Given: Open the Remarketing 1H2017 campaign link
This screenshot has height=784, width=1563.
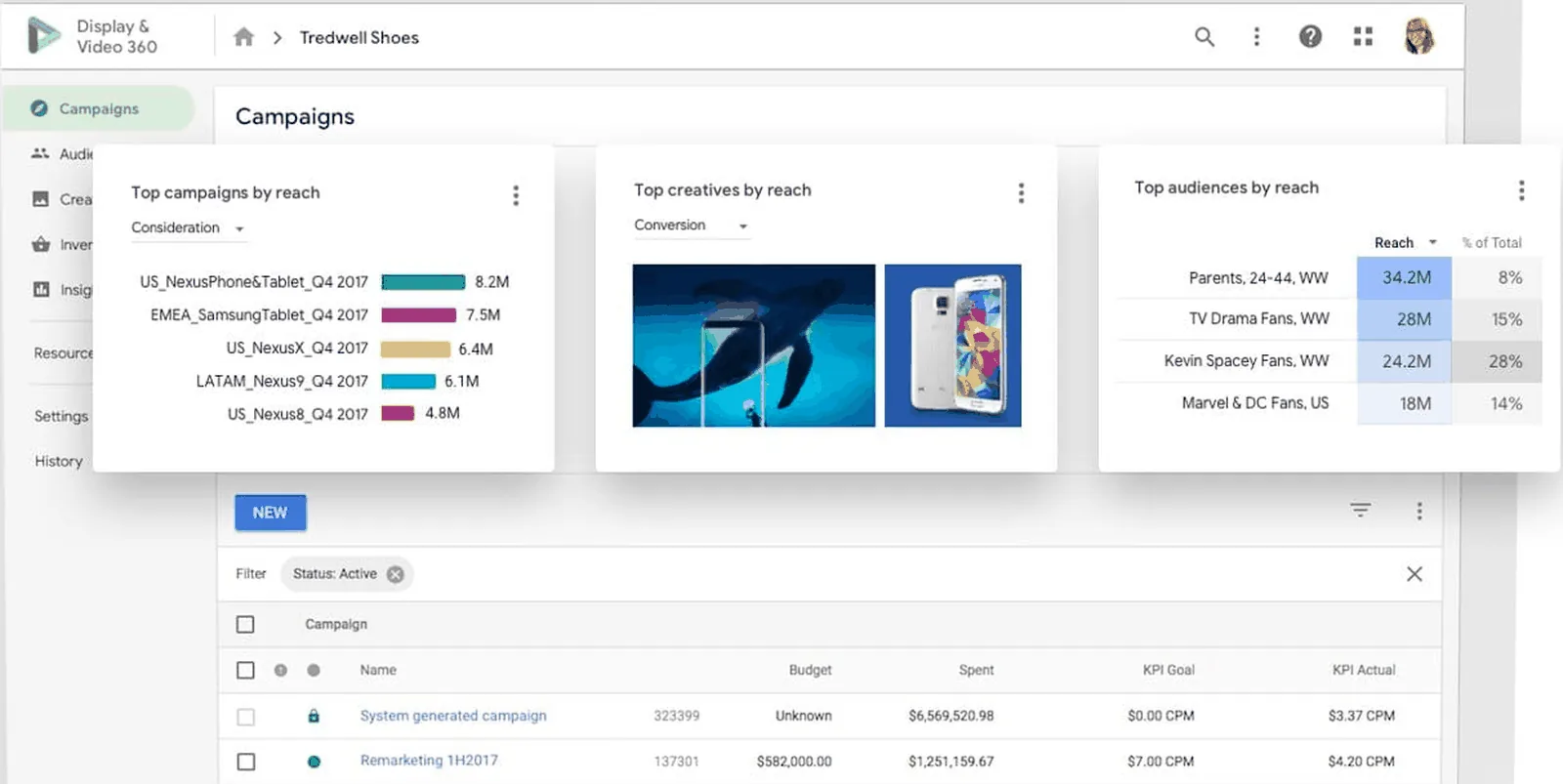Looking at the screenshot, I should (429, 761).
